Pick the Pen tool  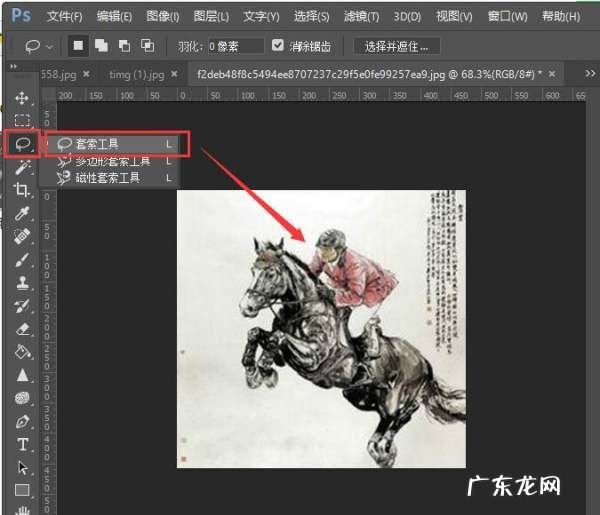pos(22,421)
